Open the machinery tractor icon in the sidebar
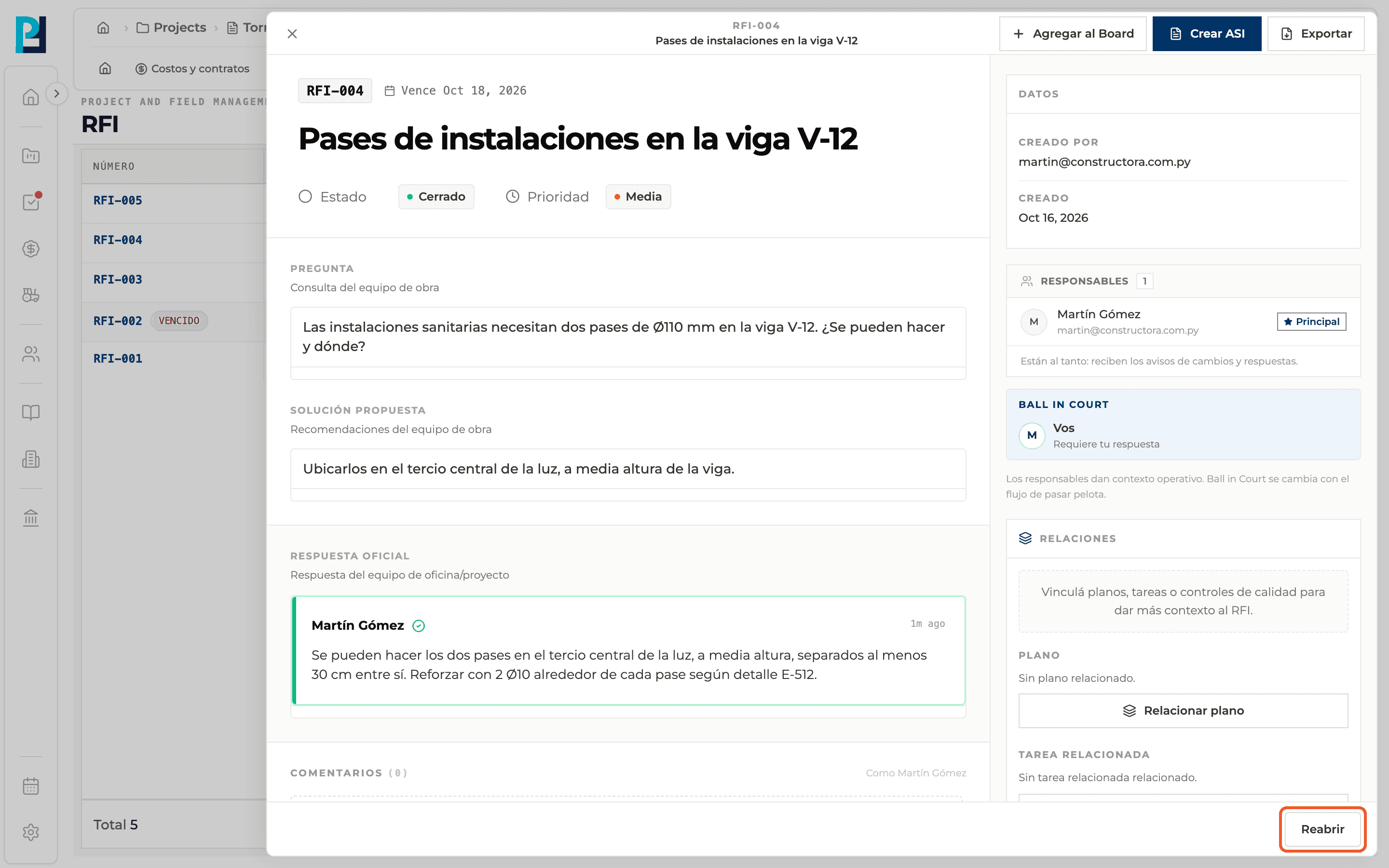 [x=31, y=295]
